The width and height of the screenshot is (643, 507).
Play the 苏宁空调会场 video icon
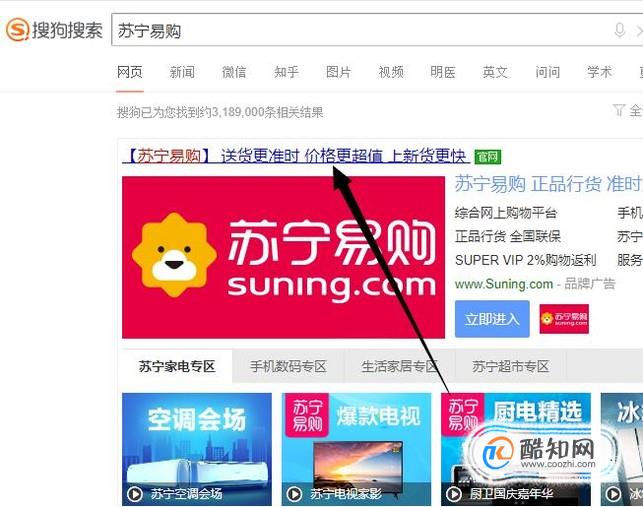135,494
